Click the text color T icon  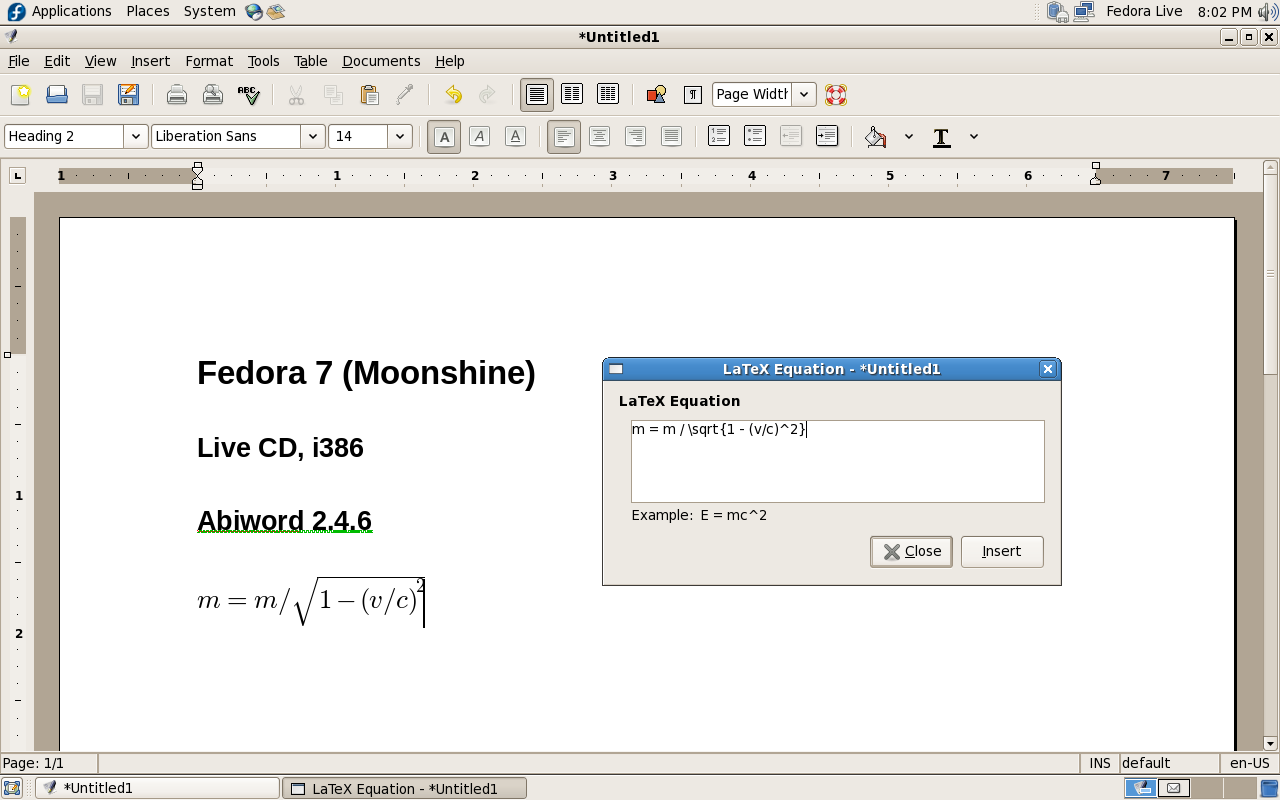click(941, 137)
